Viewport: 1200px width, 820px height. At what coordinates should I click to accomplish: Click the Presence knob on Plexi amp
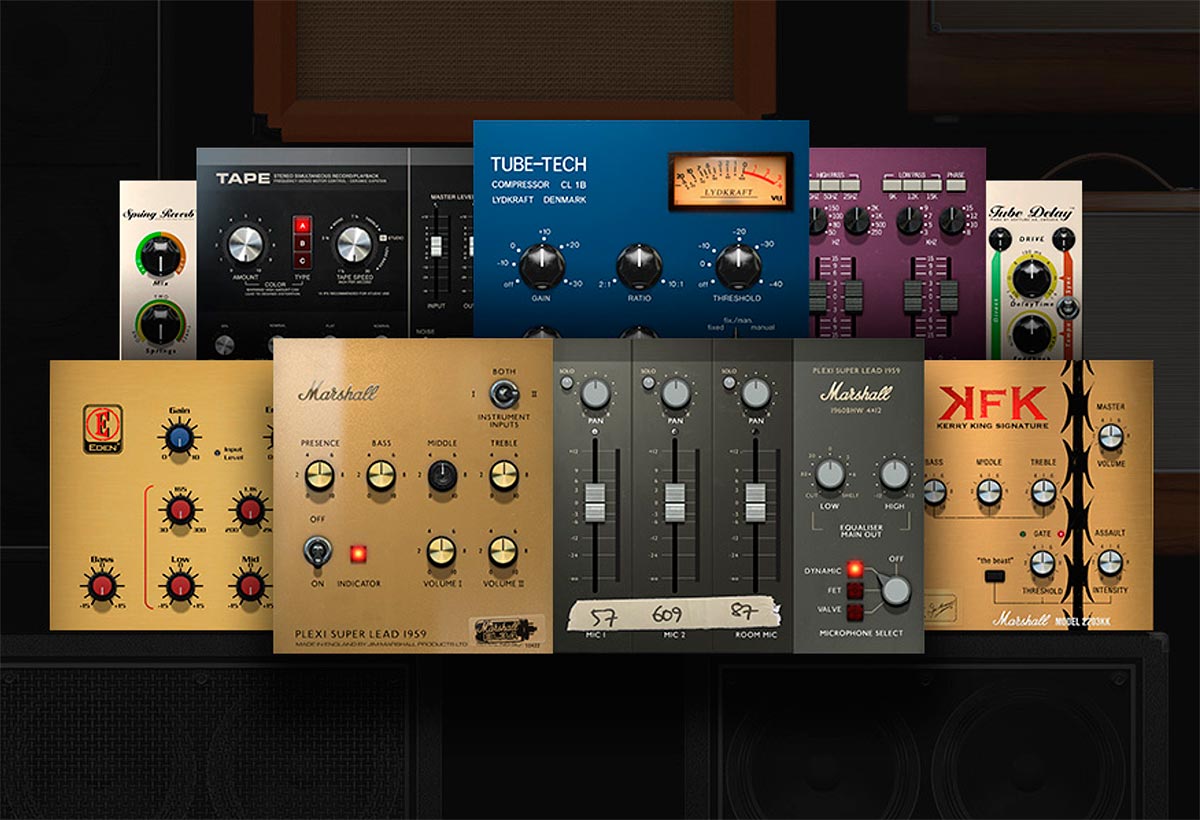(x=320, y=478)
